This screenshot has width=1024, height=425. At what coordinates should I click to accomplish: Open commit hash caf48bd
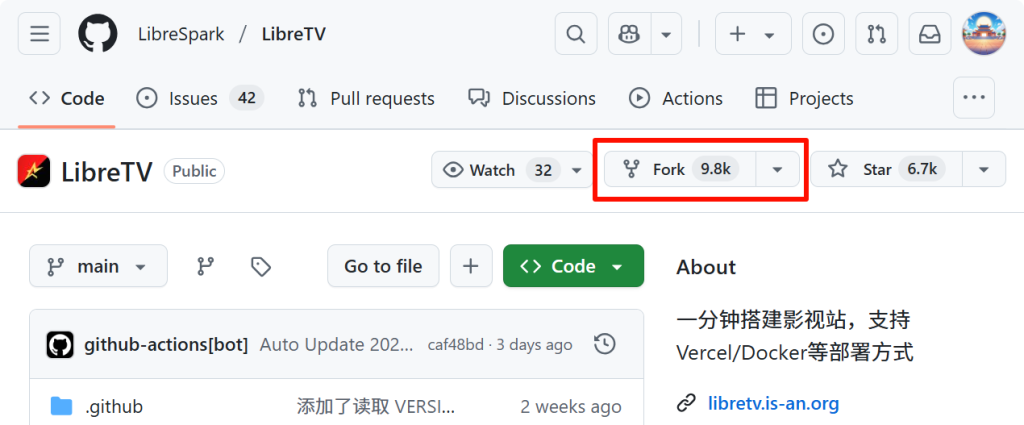(455, 345)
